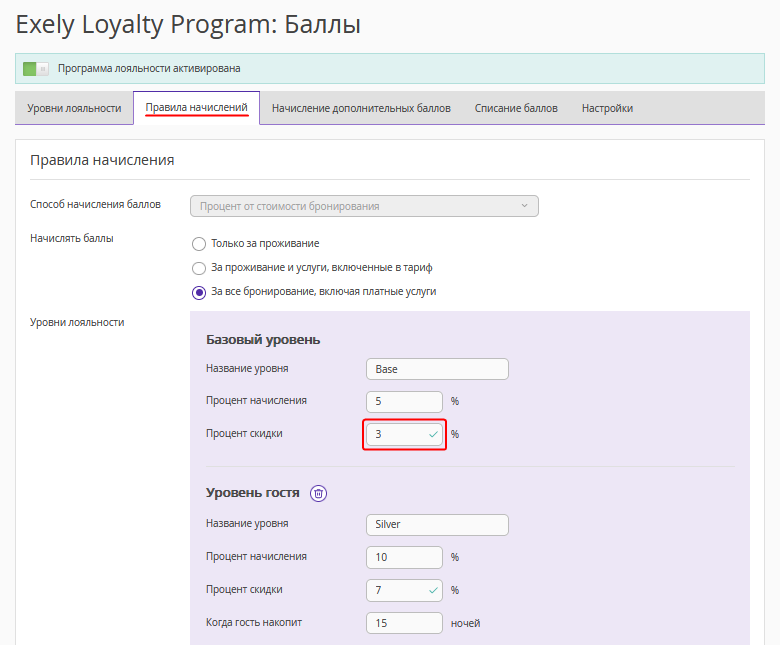Choose 'За проживание и услуги, включенные в тариф'
This screenshot has width=780, height=645.
(199, 268)
